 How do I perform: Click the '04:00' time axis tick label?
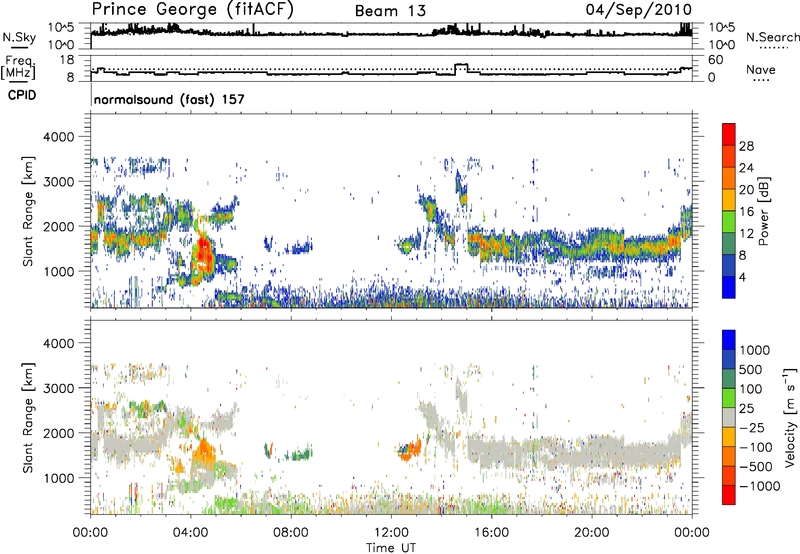click(191, 533)
